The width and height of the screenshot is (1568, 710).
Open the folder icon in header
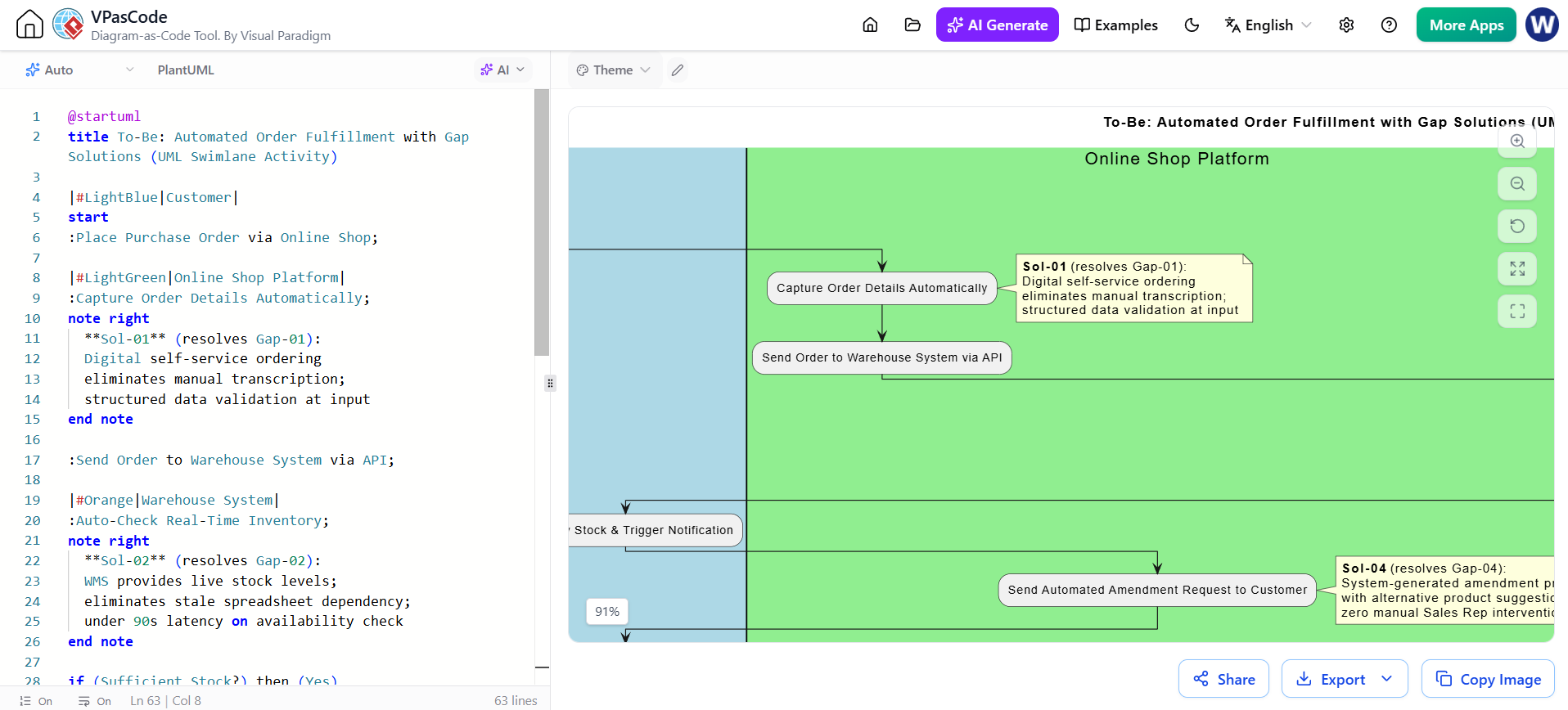coord(912,25)
